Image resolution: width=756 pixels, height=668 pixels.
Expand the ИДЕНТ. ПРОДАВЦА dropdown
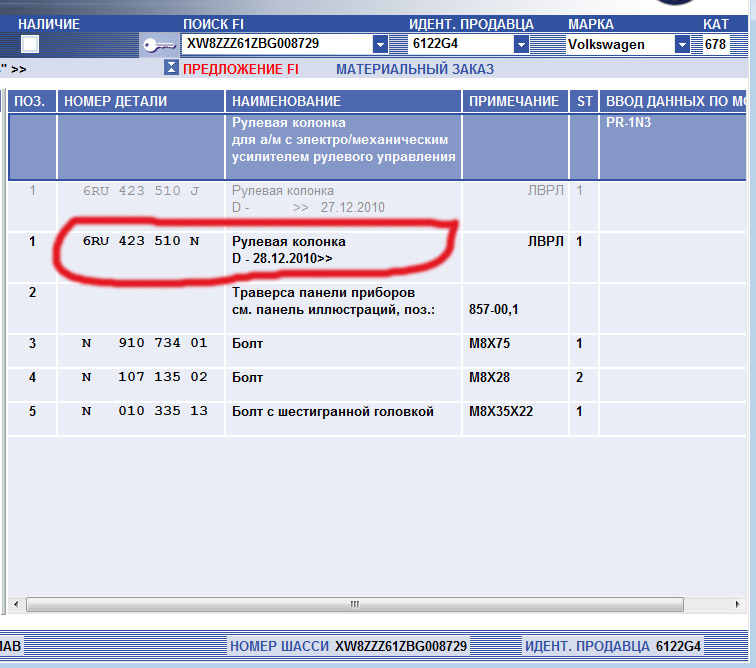(x=521, y=44)
